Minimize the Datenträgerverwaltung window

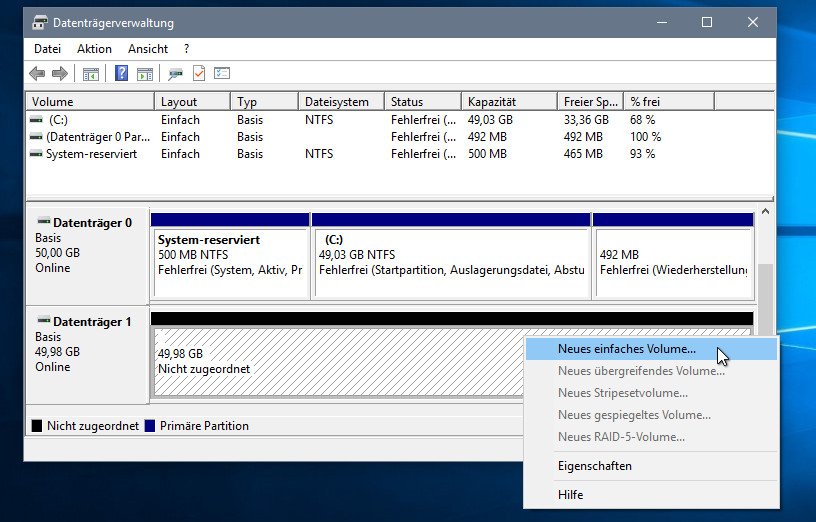(x=662, y=22)
